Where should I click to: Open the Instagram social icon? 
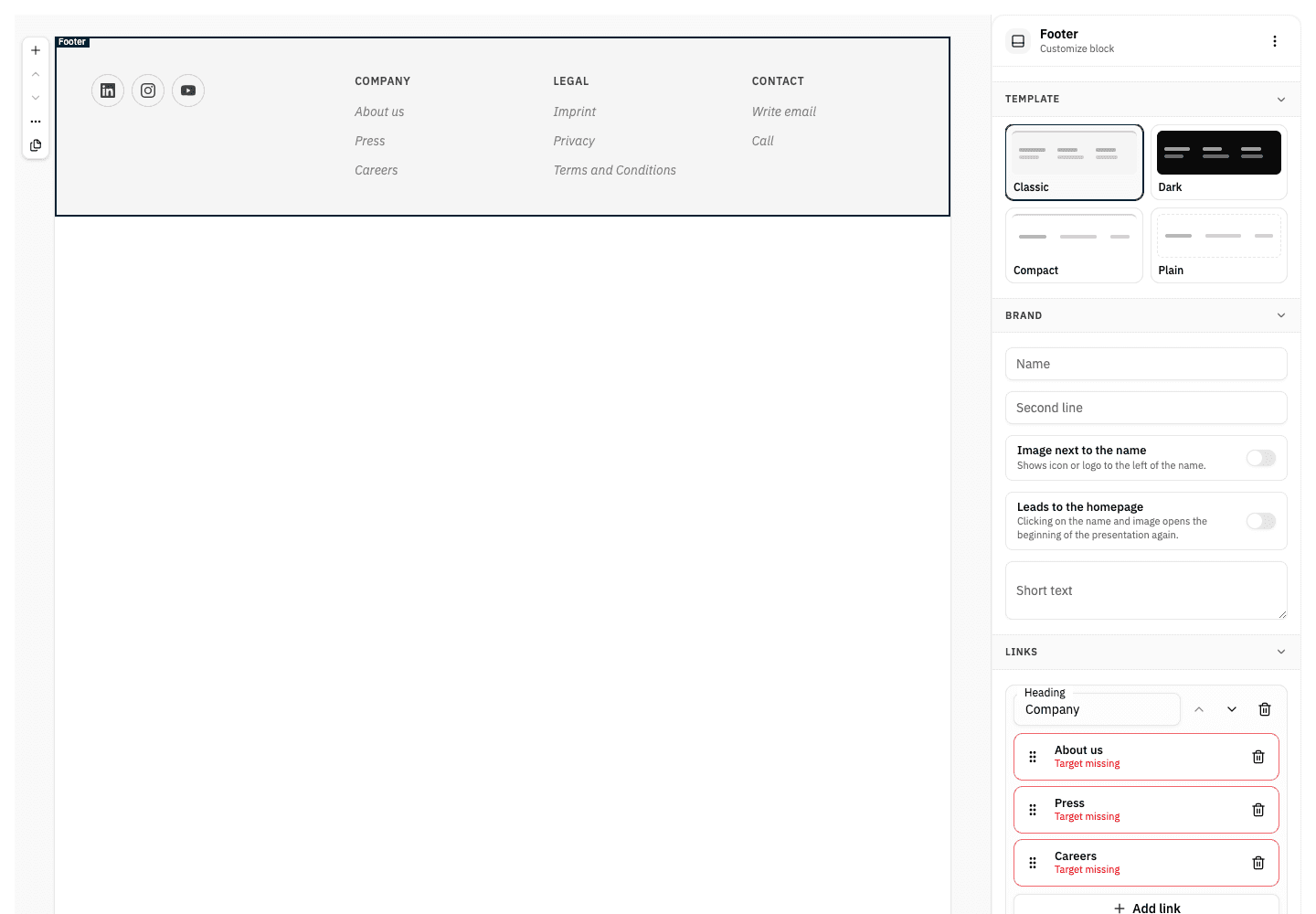click(148, 90)
